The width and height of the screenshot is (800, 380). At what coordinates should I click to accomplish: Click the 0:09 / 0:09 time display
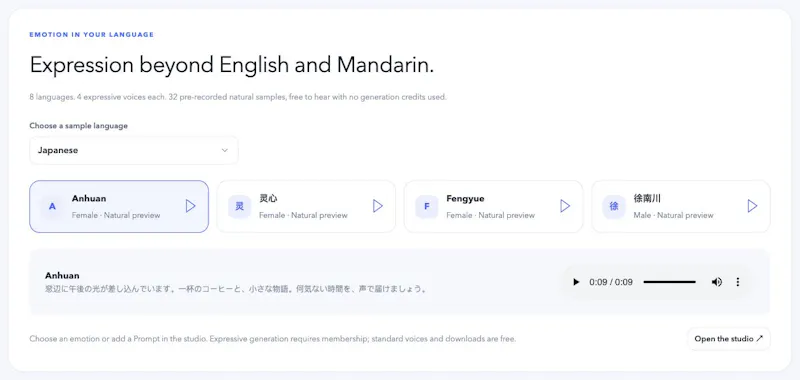611,282
